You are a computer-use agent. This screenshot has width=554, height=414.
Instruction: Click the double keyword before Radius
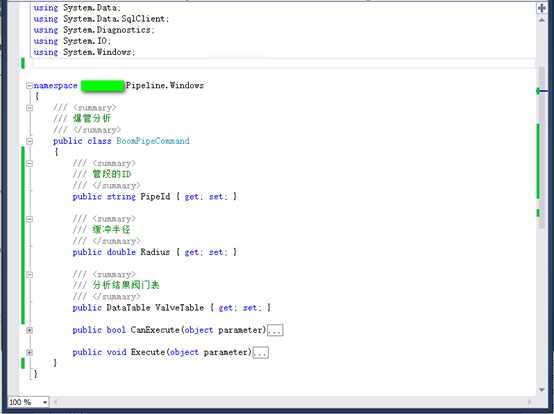pyautogui.click(x=121, y=252)
